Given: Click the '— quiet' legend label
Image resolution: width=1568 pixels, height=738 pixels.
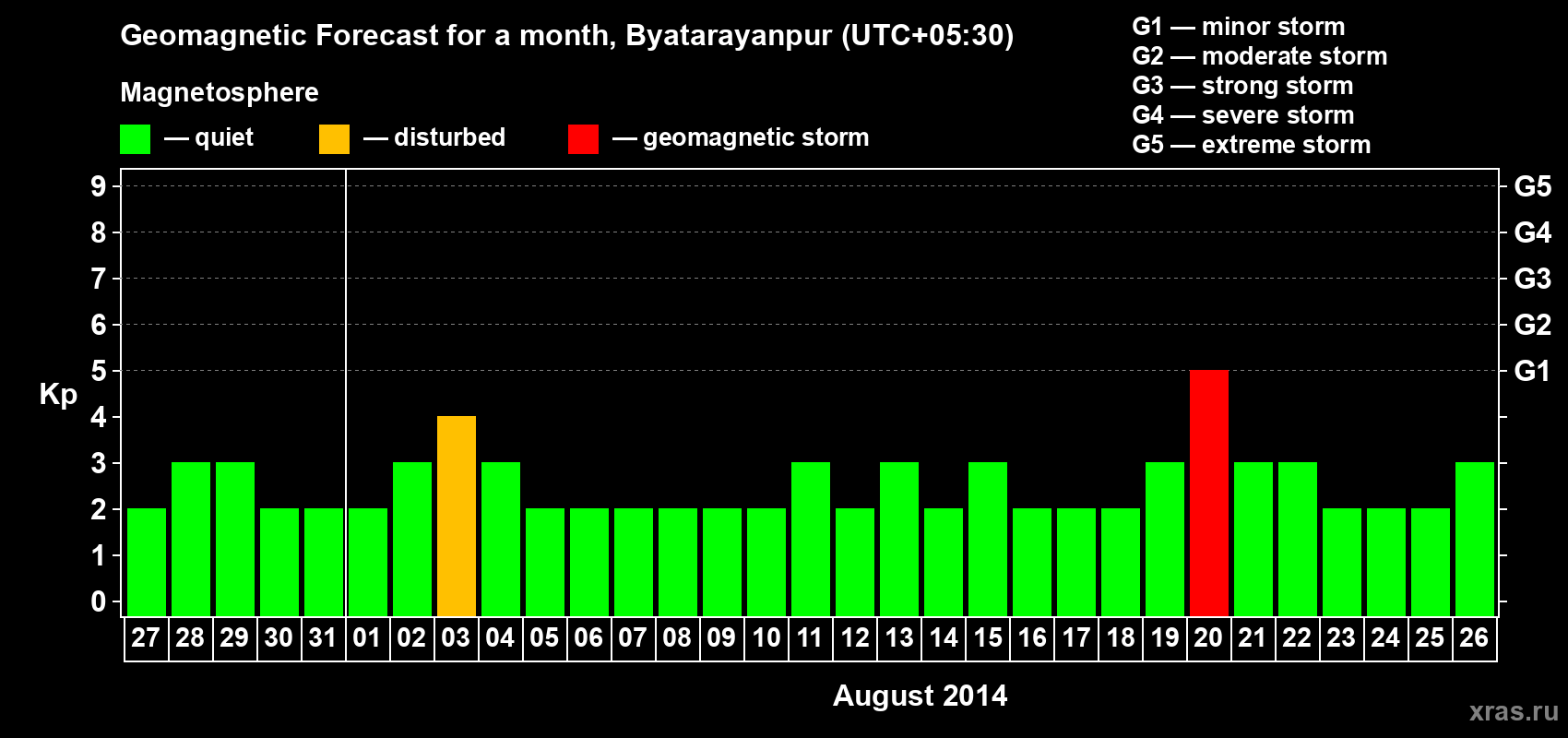Looking at the screenshot, I should (208, 137).
